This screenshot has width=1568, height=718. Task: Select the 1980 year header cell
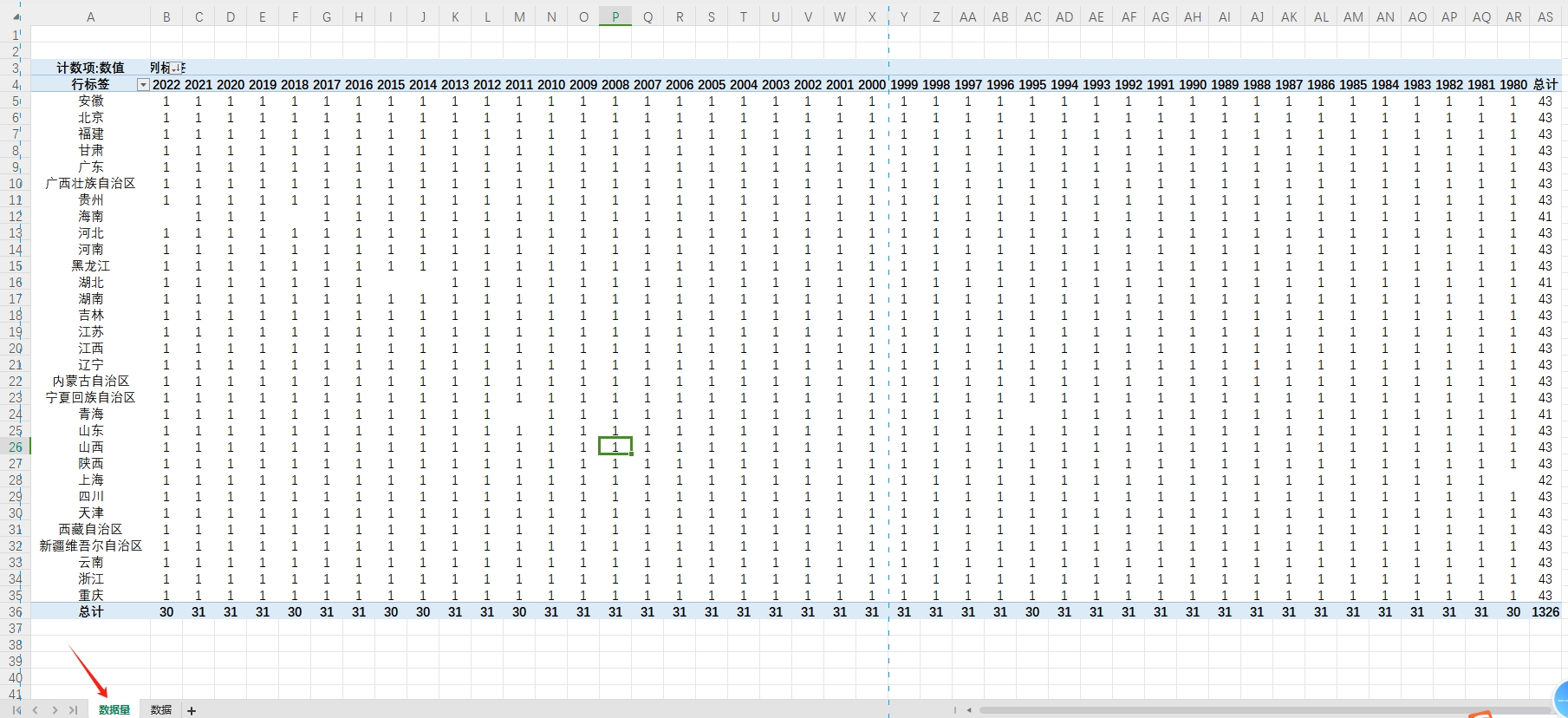pos(1513,84)
